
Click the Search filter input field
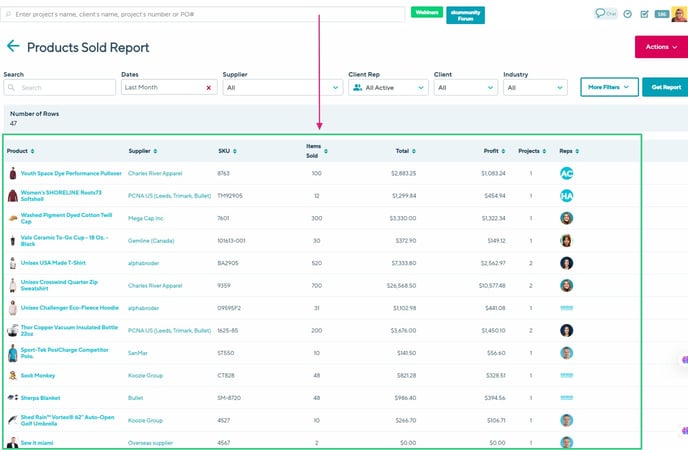59,88
